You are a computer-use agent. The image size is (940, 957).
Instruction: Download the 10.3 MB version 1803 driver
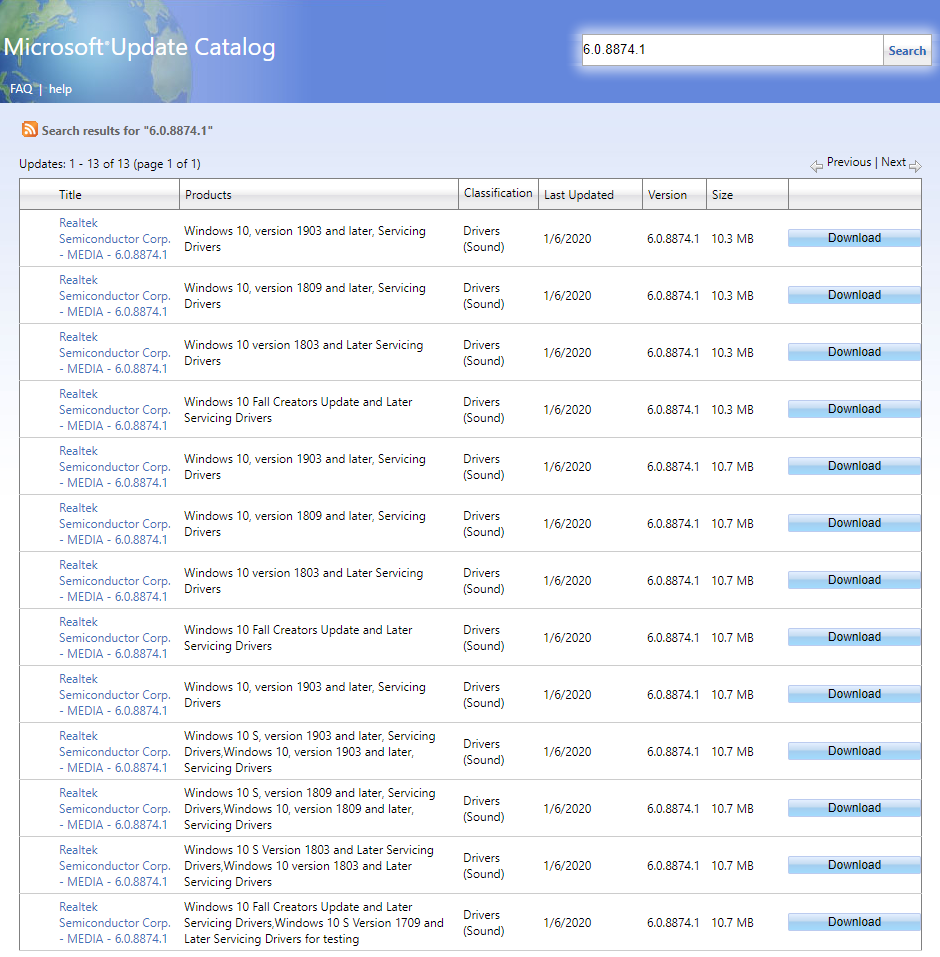(x=854, y=352)
